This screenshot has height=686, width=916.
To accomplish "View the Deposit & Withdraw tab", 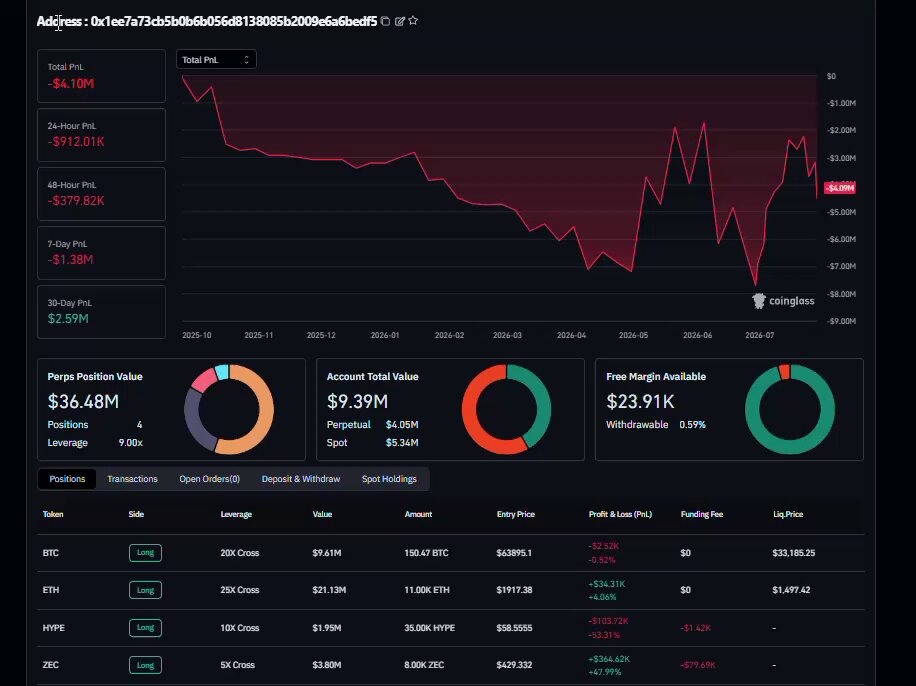I will click(301, 479).
